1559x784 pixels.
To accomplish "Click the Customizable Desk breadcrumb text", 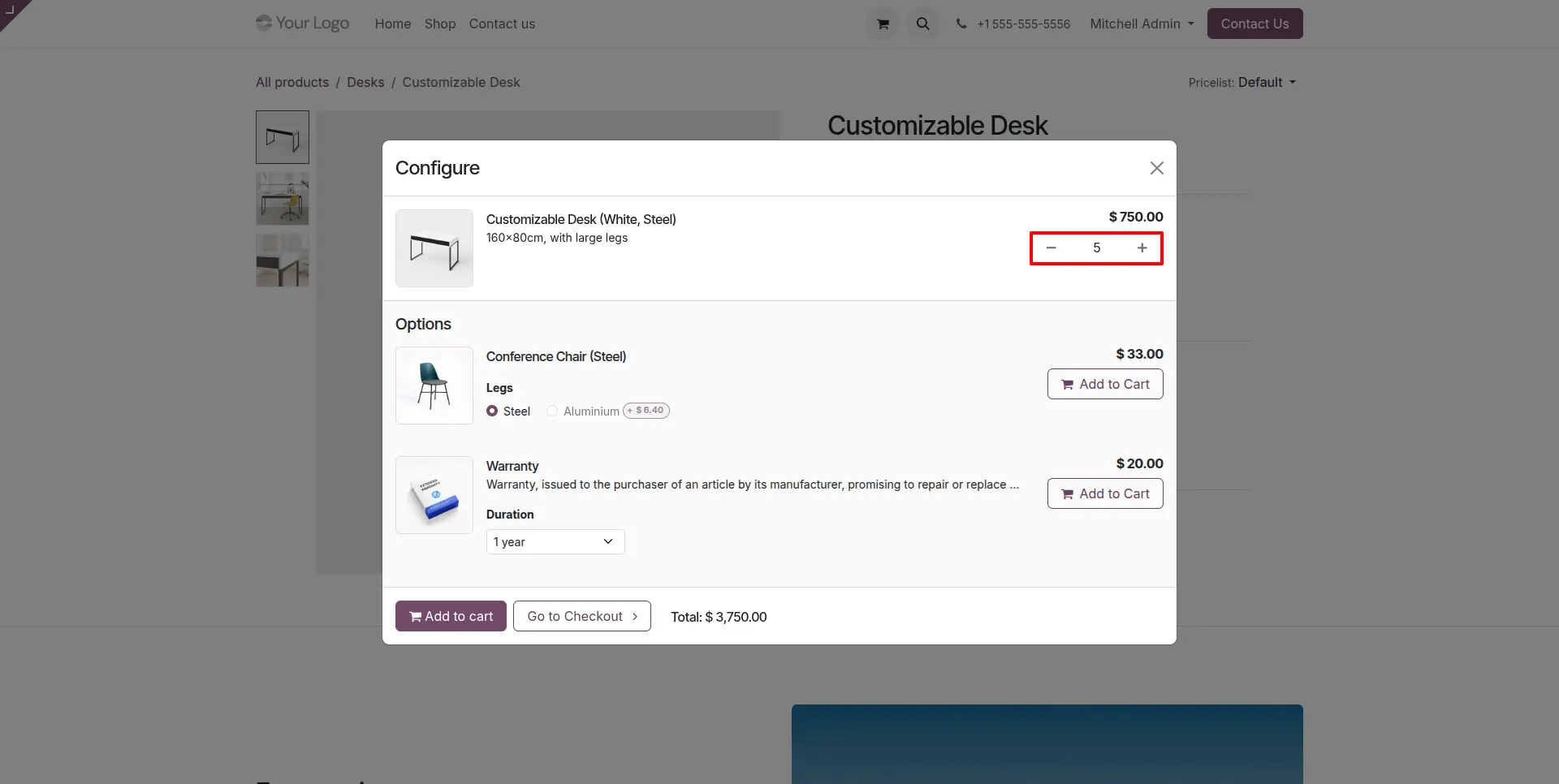I will (x=461, y=83).
